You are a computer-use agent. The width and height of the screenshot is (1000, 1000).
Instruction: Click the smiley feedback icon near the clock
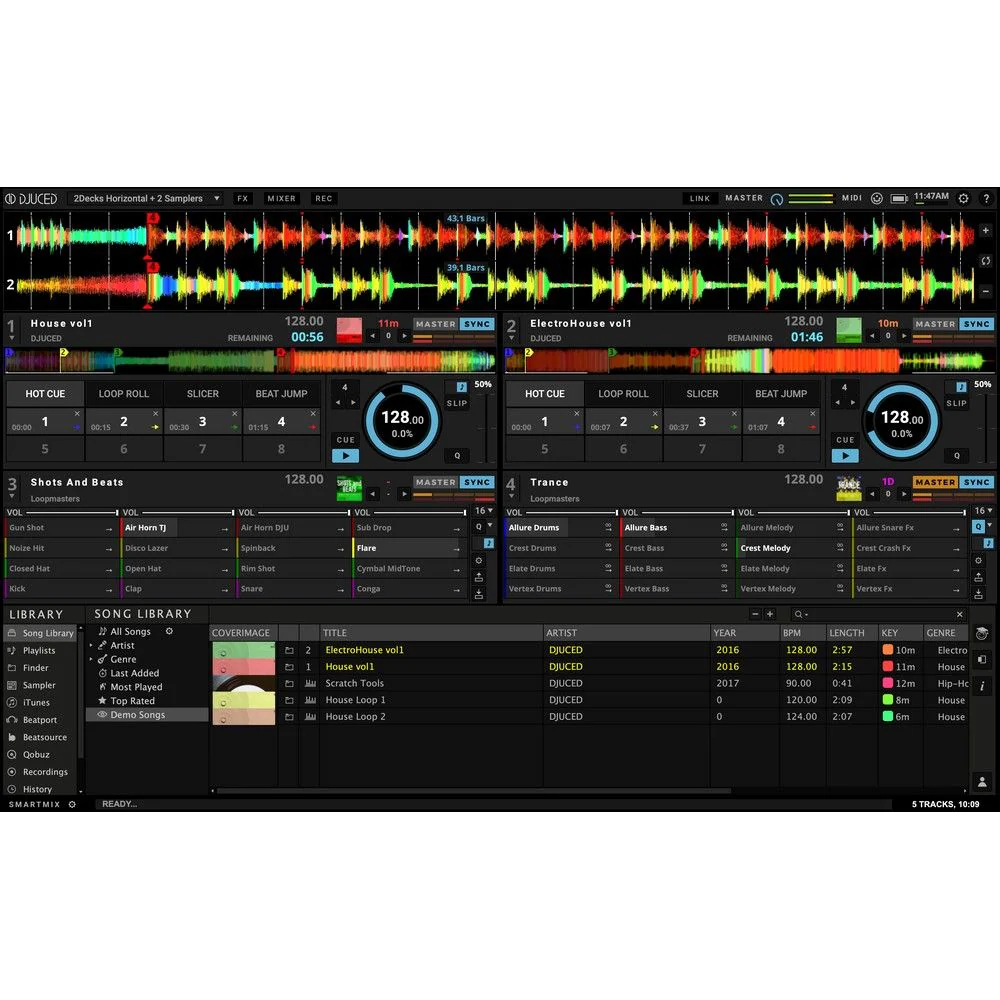(877, 198)
